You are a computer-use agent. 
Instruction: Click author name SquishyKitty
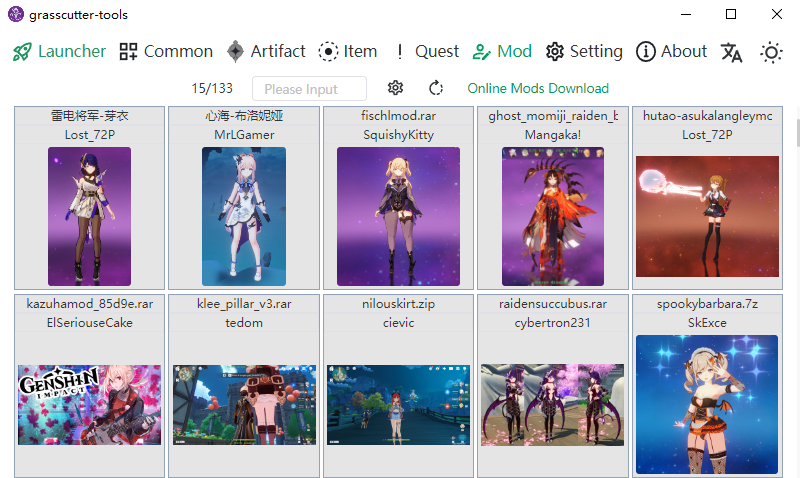[x=398, y=135]
